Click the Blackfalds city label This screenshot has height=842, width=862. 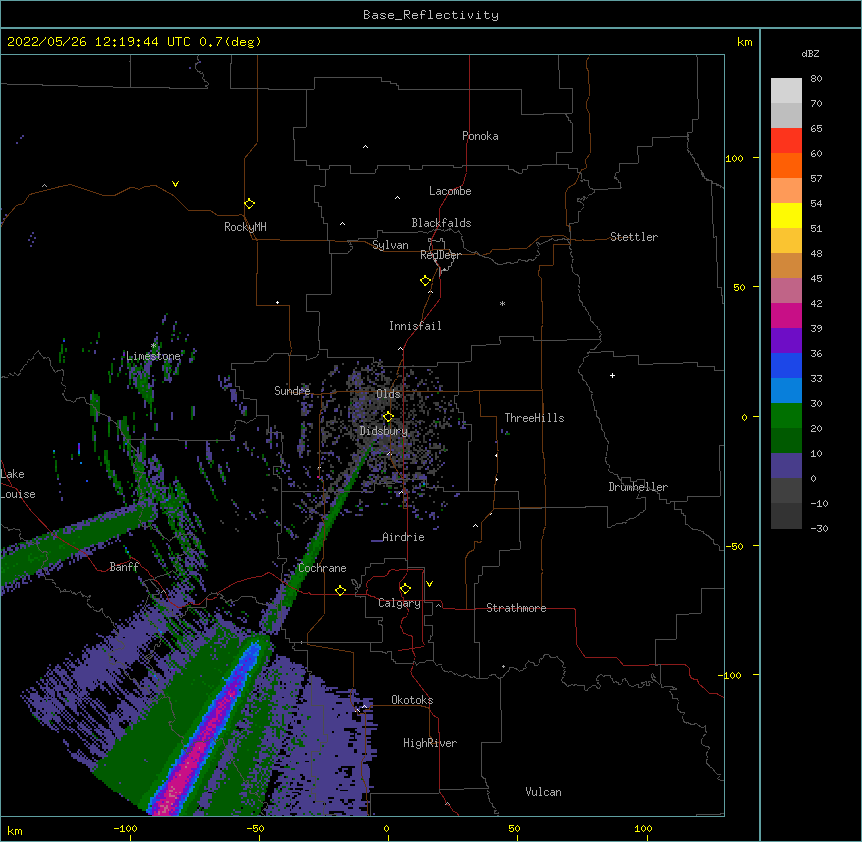coord(441,223)
